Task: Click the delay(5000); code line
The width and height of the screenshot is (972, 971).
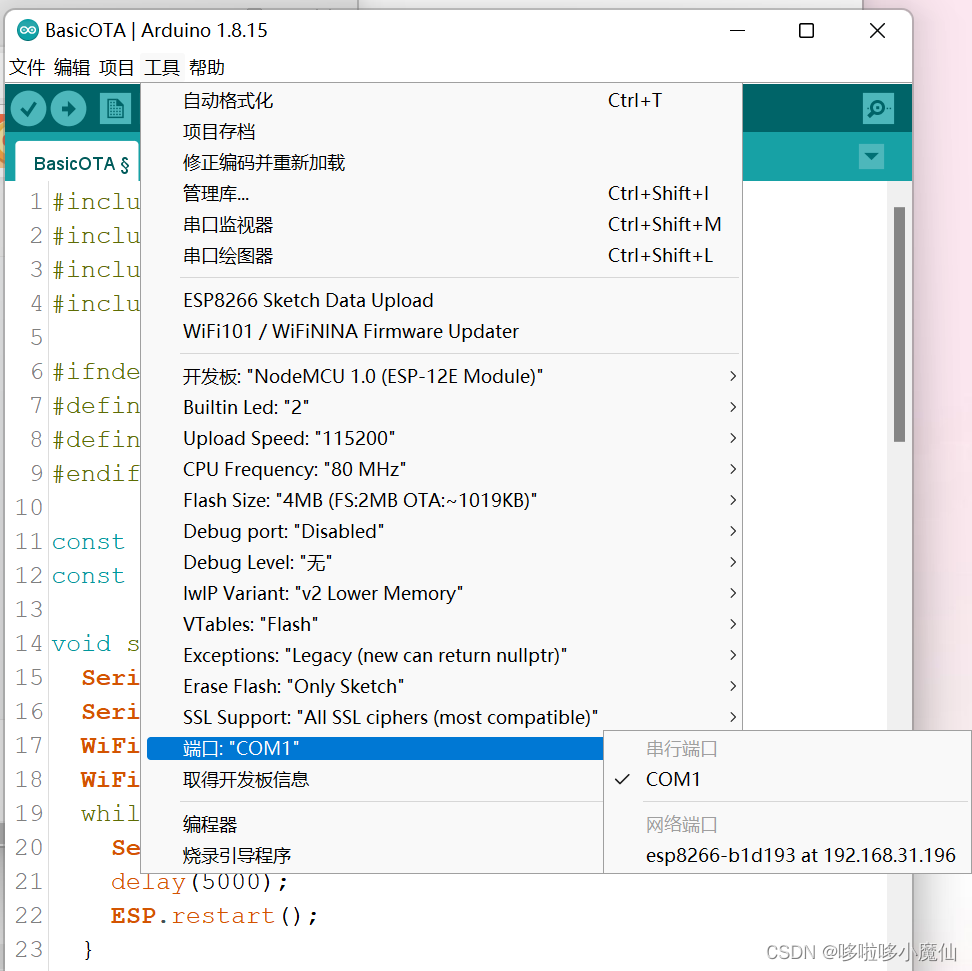Action: coord(199,882)
